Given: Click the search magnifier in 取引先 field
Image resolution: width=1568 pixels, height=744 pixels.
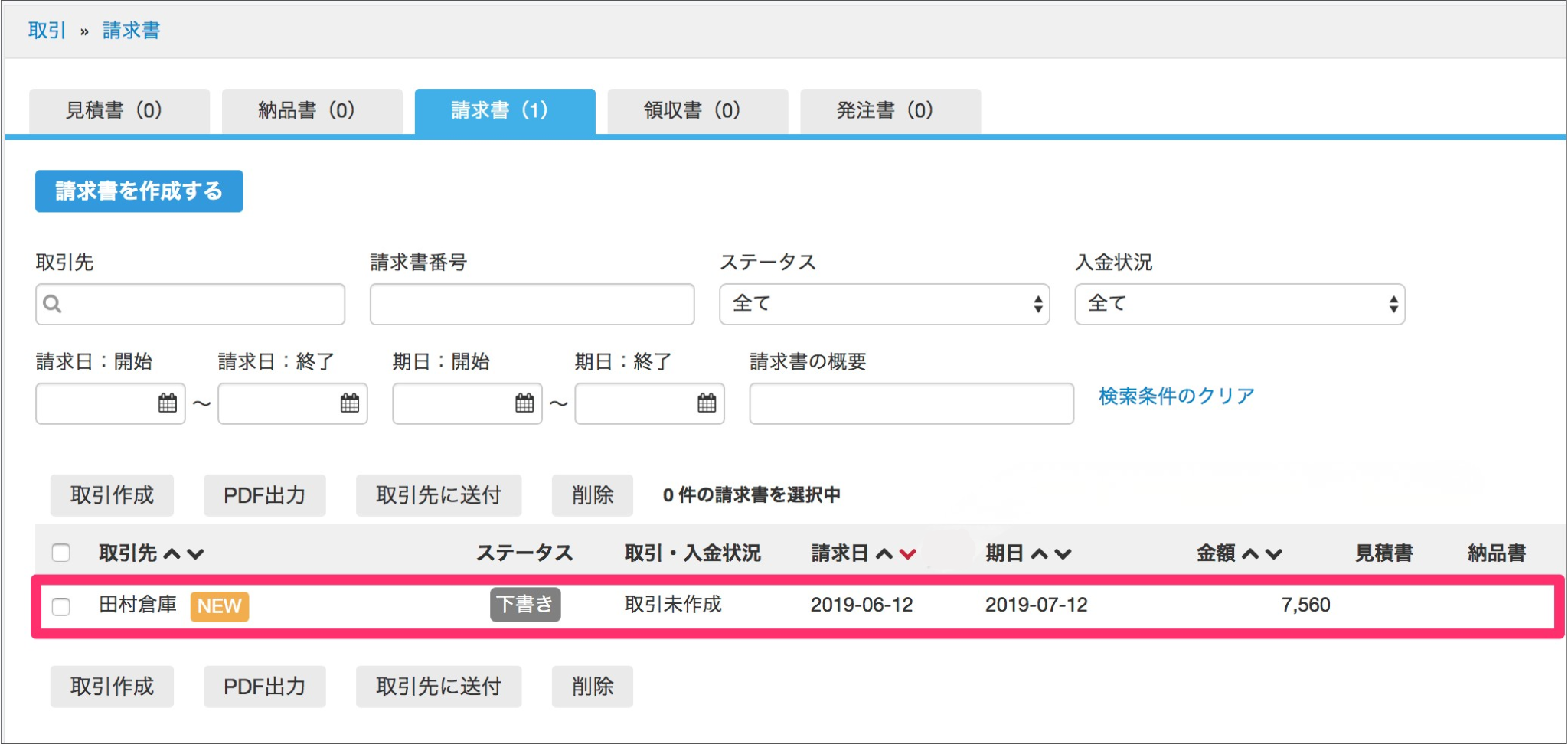Looking at the screenshot, I should 52,304.
